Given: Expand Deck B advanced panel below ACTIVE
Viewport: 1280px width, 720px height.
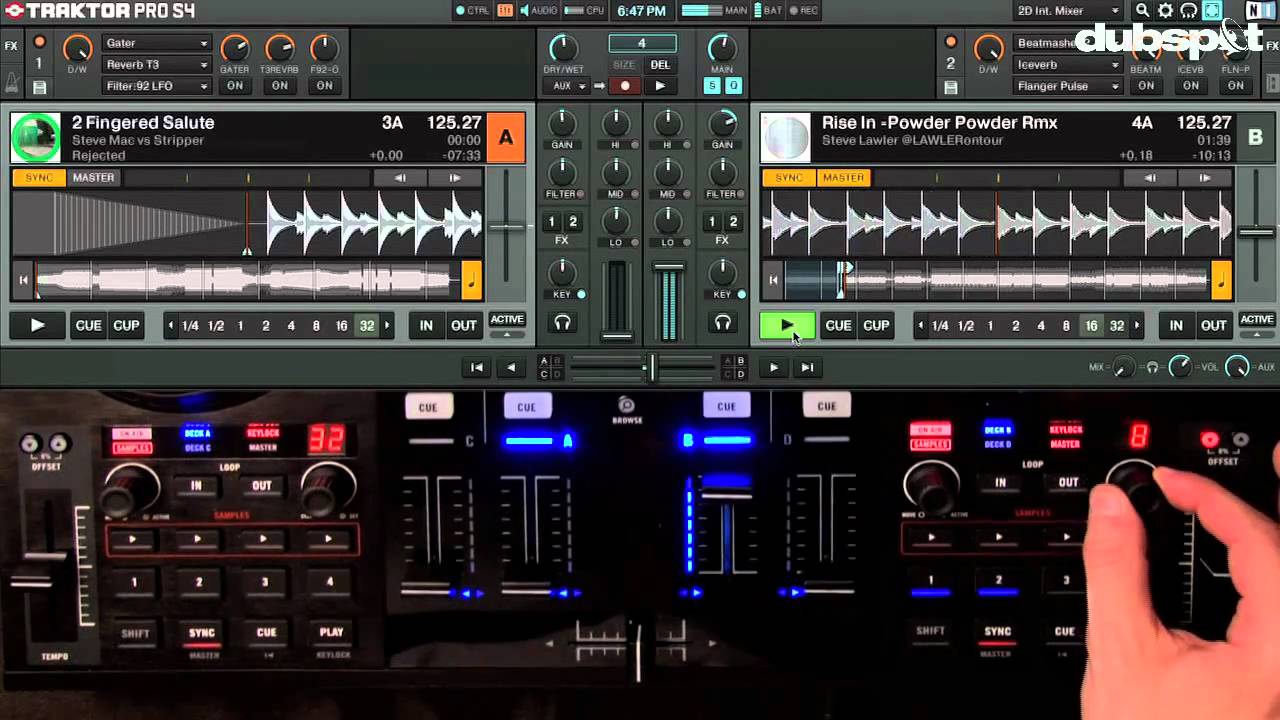Looking at the screenshot, I should pyautogui.click(x=1256, y=334).
